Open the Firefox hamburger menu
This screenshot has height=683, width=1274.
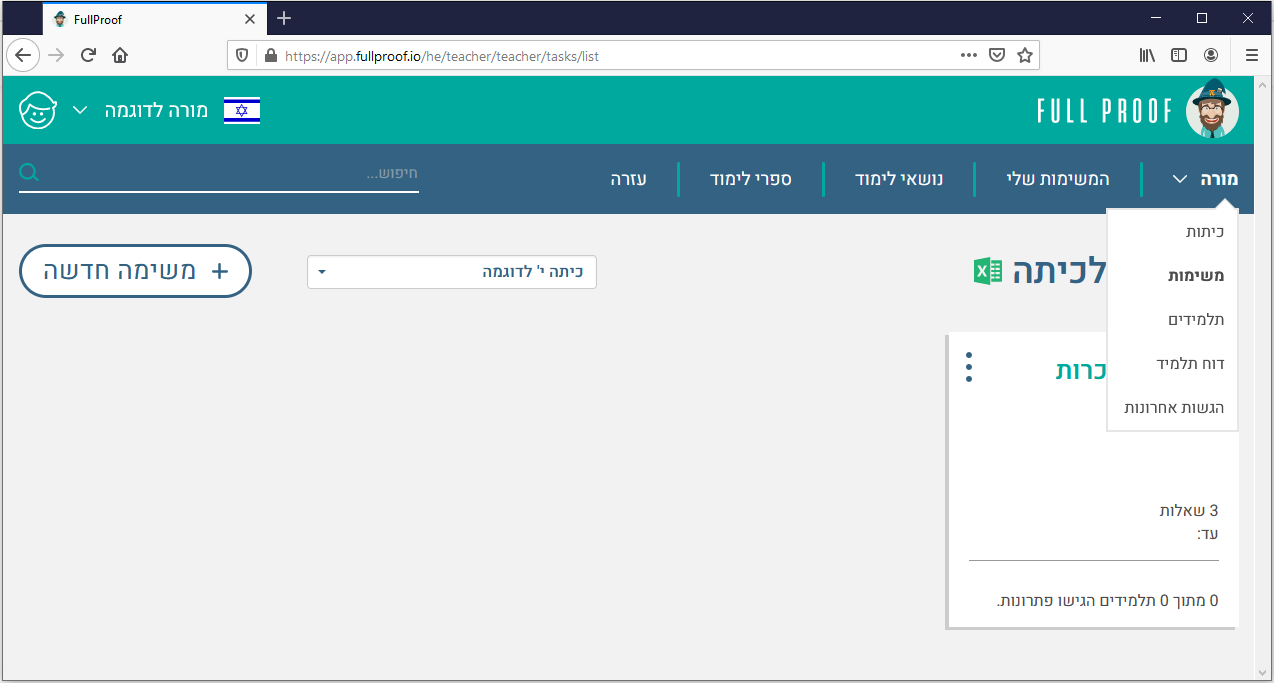point(1251,56)
